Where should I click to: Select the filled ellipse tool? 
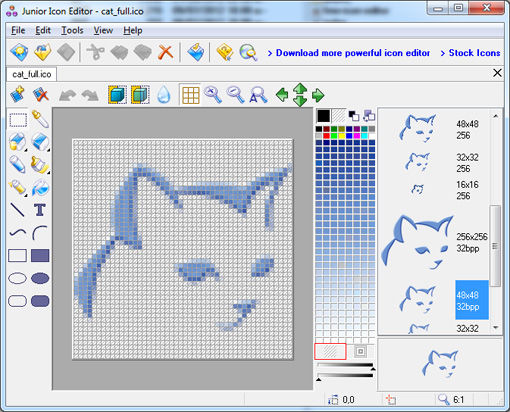pyautogui.click(x=40, y=278)
